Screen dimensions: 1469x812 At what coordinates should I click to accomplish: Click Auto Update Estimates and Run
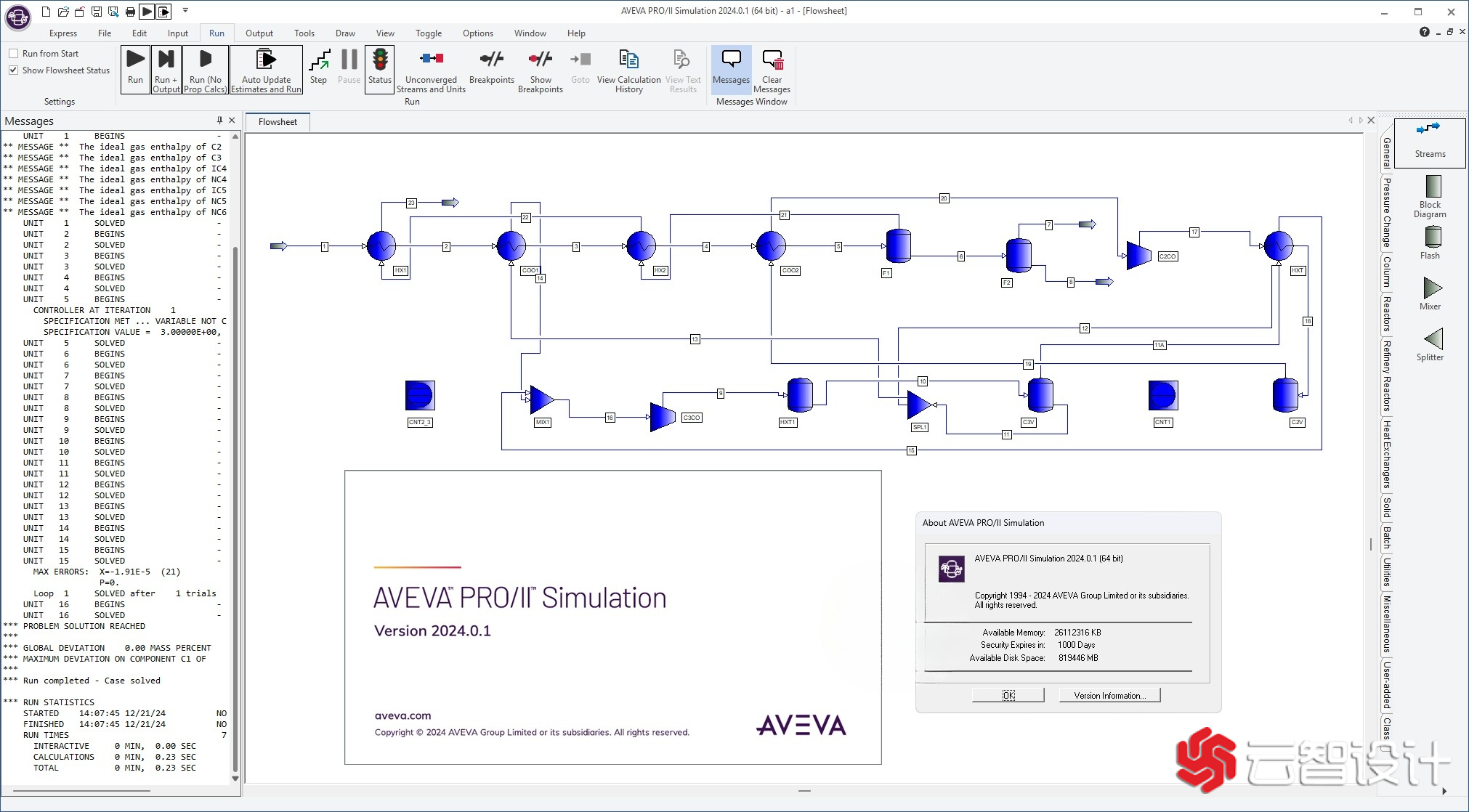click(x=266, y=69)
